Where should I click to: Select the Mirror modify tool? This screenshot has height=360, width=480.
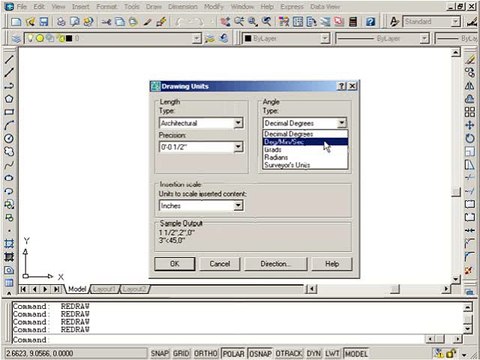click(470, 86)
